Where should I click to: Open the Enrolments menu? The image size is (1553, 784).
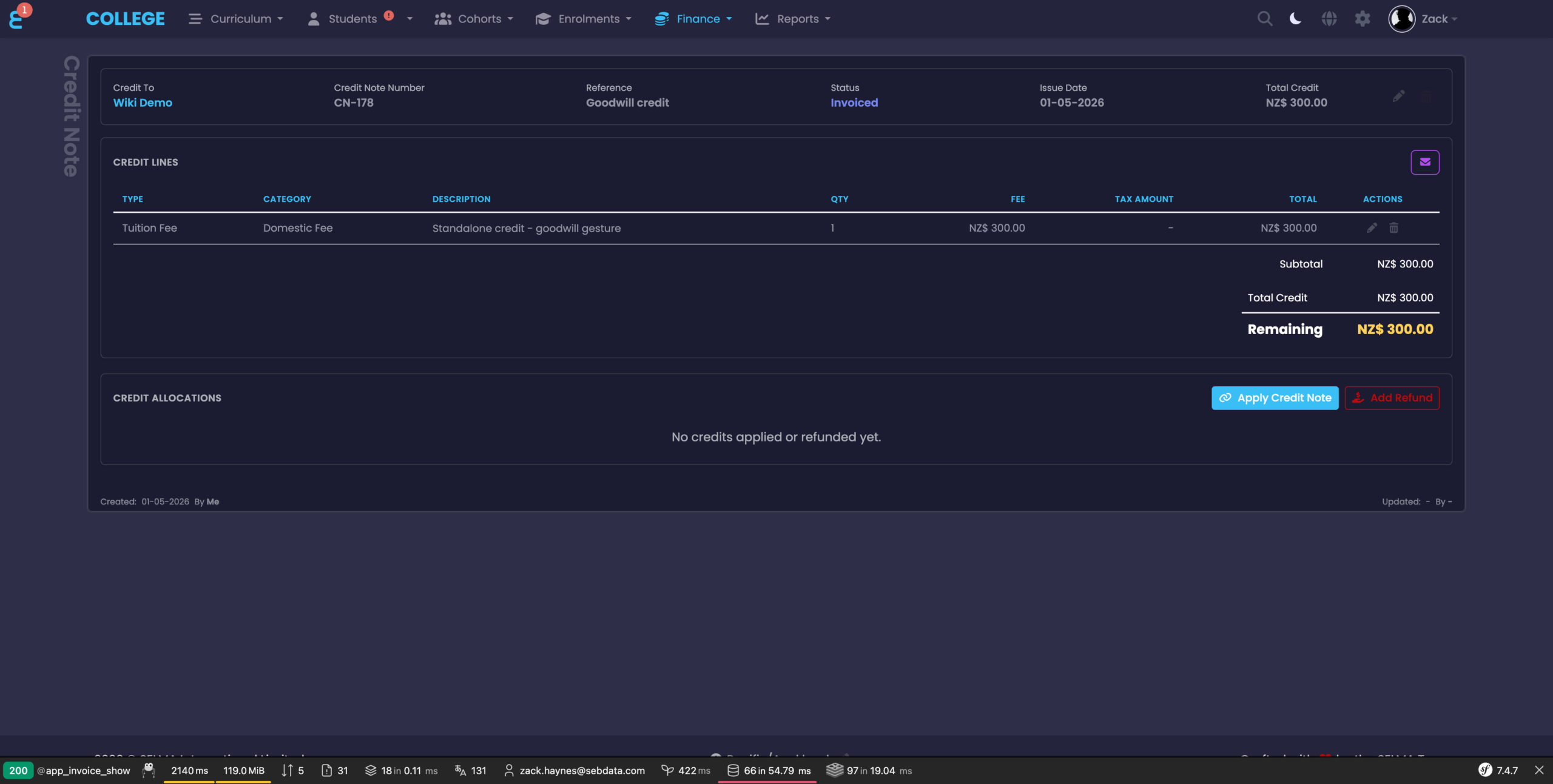point(584,19)
